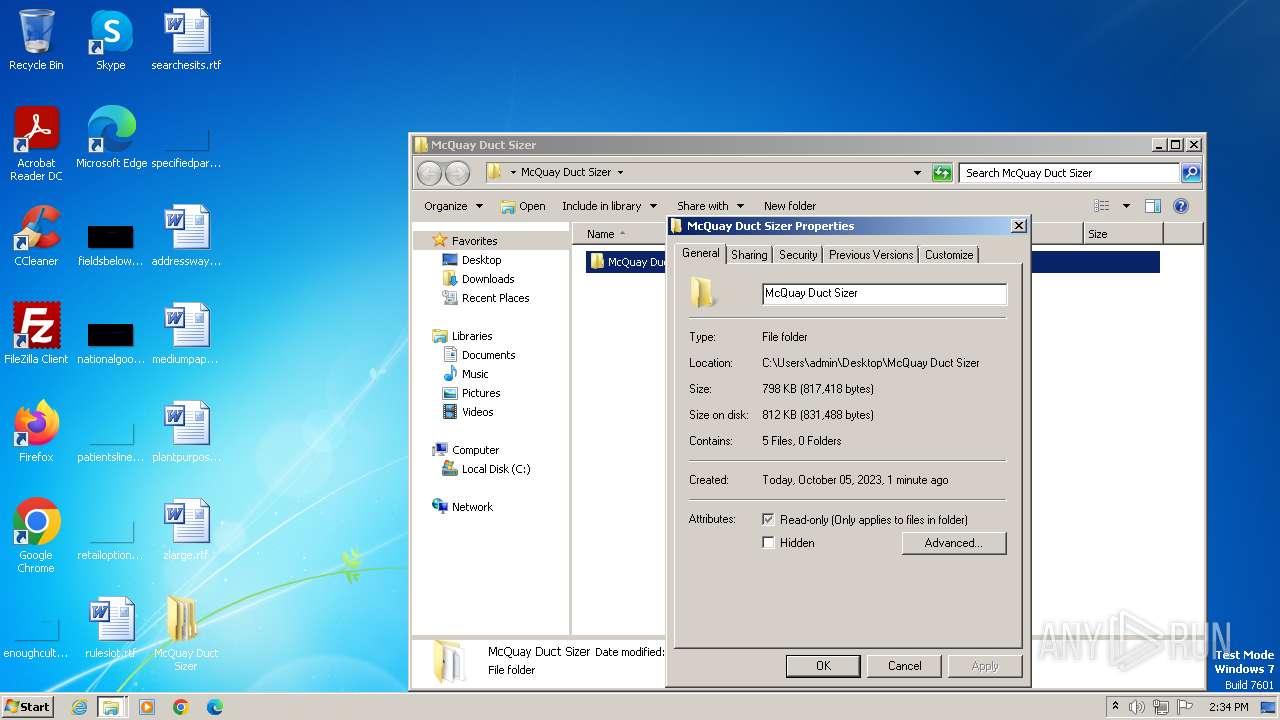Select CCleaner desktop shortcut
Screen dimensions: 1280x720
(36, 236)
